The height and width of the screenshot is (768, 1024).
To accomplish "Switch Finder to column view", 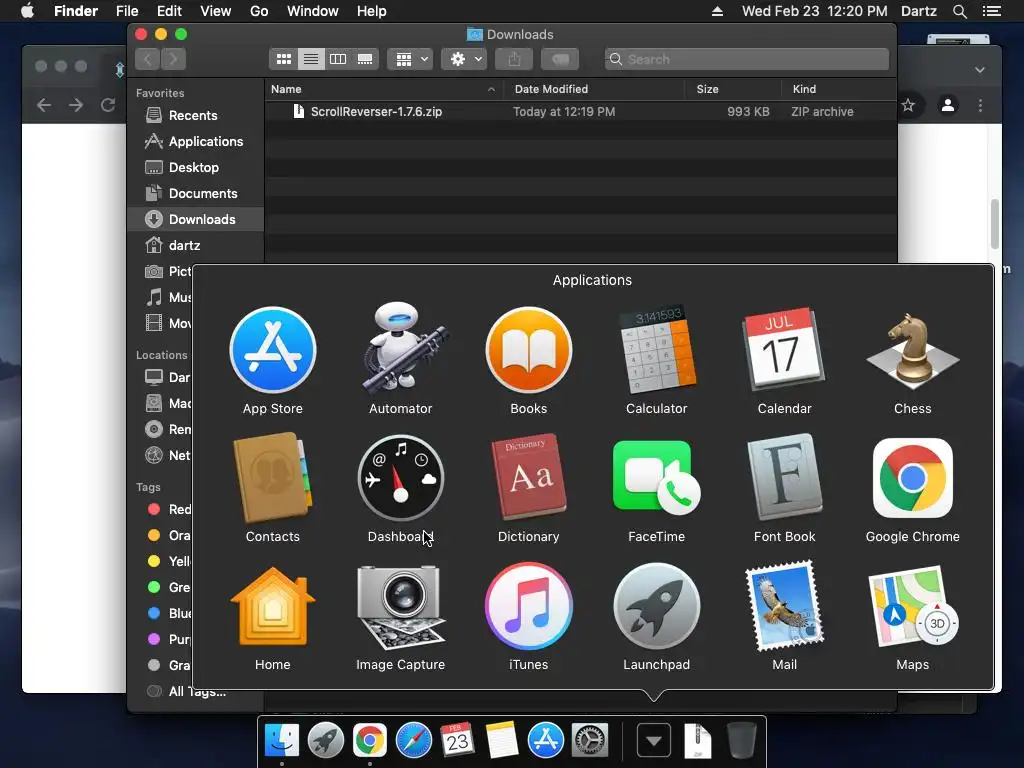I will point(338,59).
